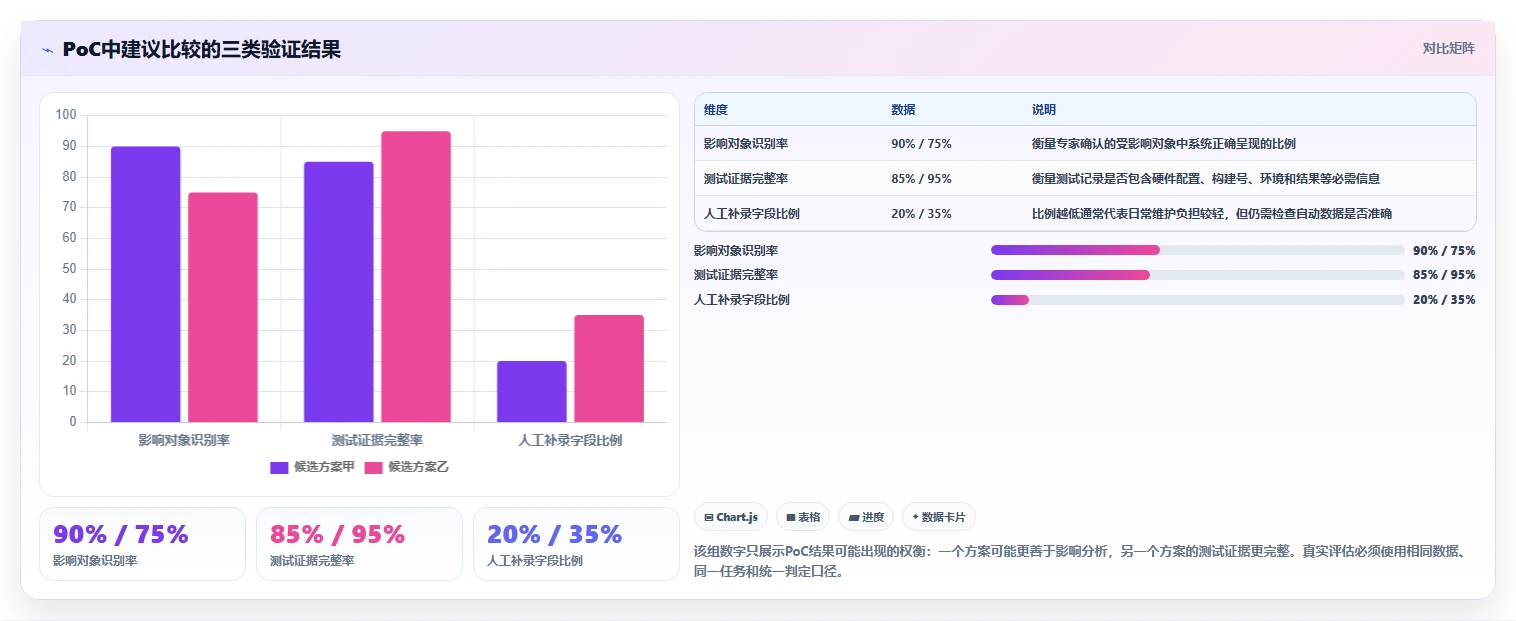Click the 影响对象识别率 progress row label
Screen dimensions: 1516x621
point(736,251)
